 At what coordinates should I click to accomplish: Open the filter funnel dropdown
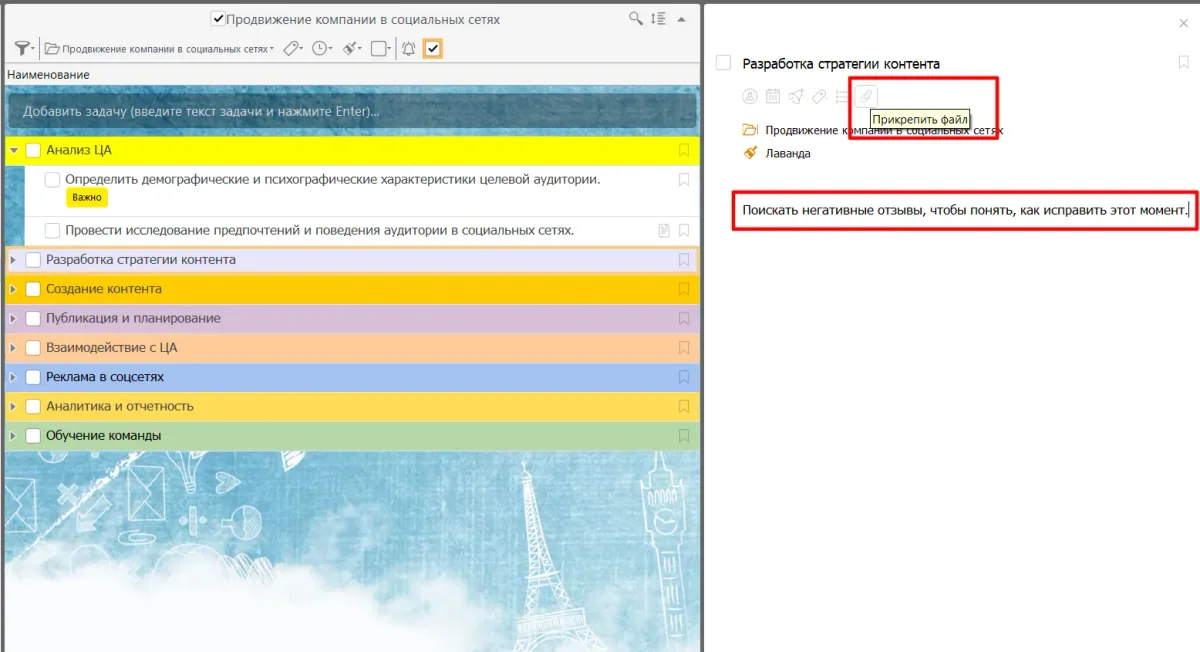(x=24, y=48)
